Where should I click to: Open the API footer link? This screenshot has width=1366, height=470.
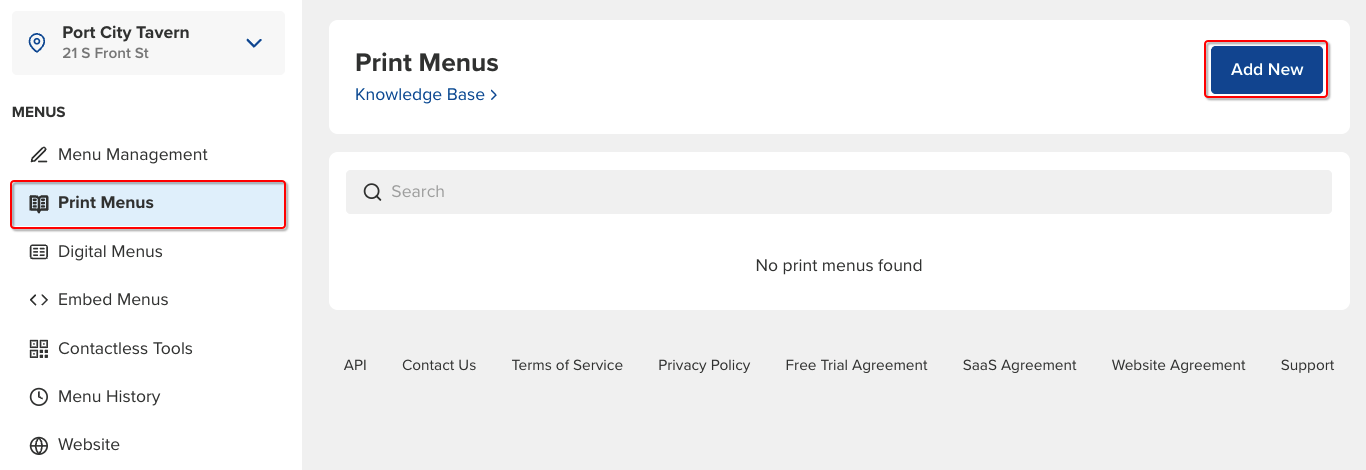[355, 365]
